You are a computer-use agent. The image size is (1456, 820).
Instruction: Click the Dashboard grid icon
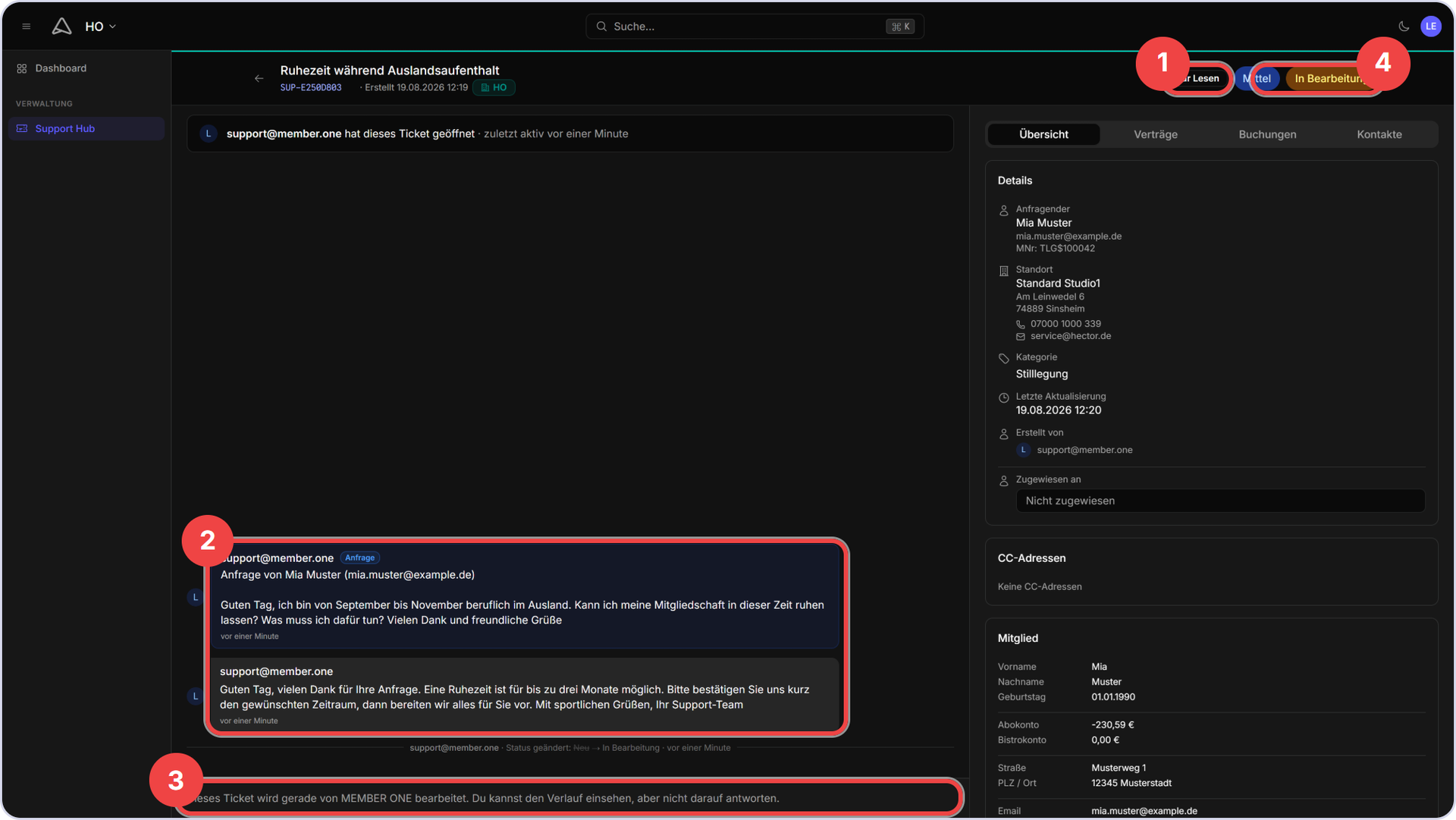pos(22,68)
